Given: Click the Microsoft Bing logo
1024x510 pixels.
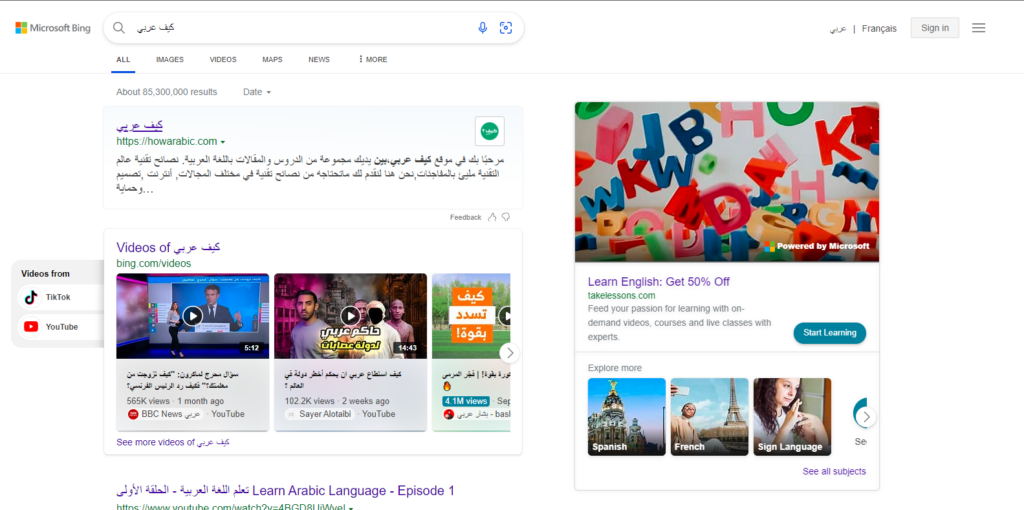Looking at the screenshot, I should (53, 28).
